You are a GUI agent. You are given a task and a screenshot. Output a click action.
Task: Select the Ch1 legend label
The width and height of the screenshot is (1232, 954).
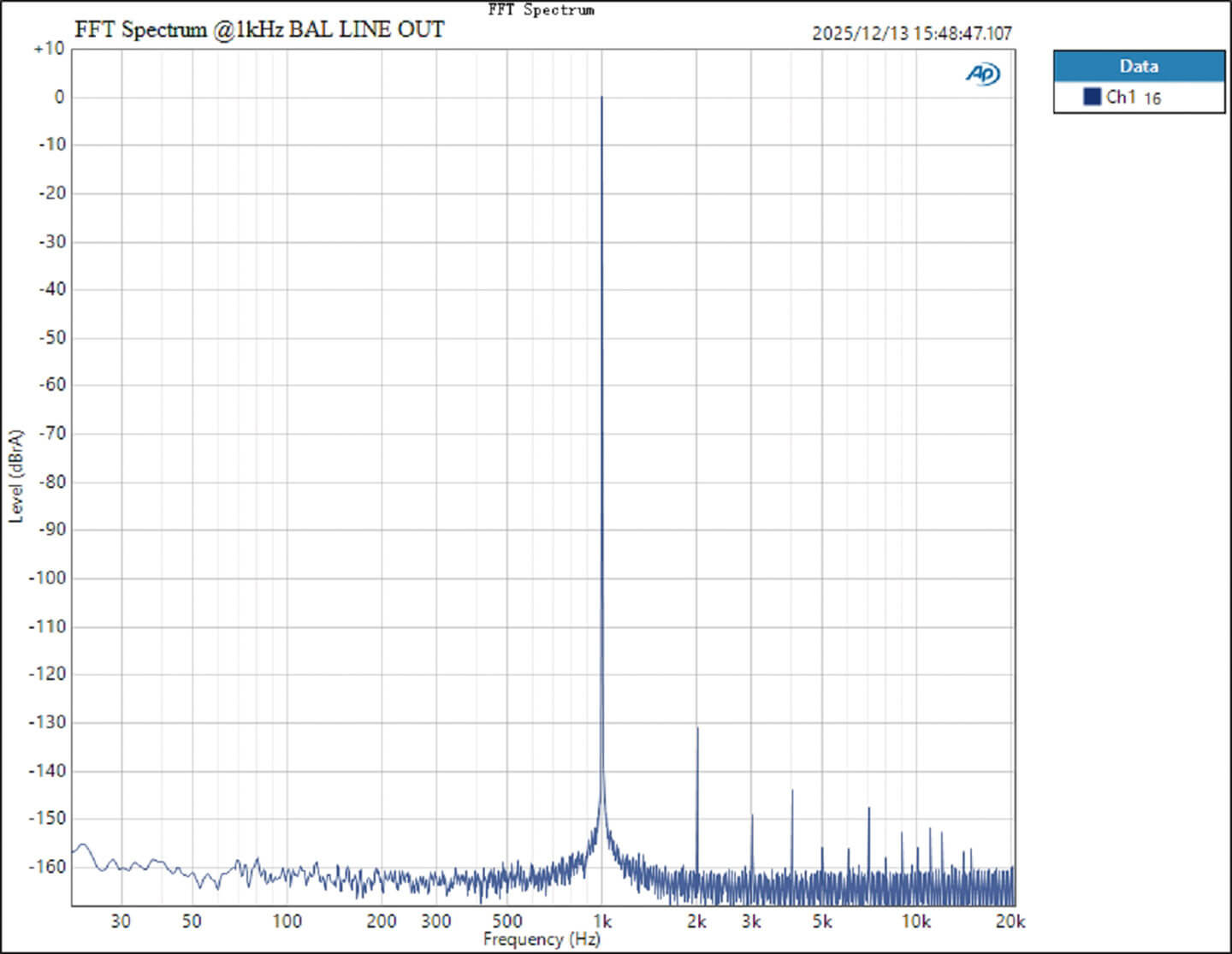click(1121, 97)
